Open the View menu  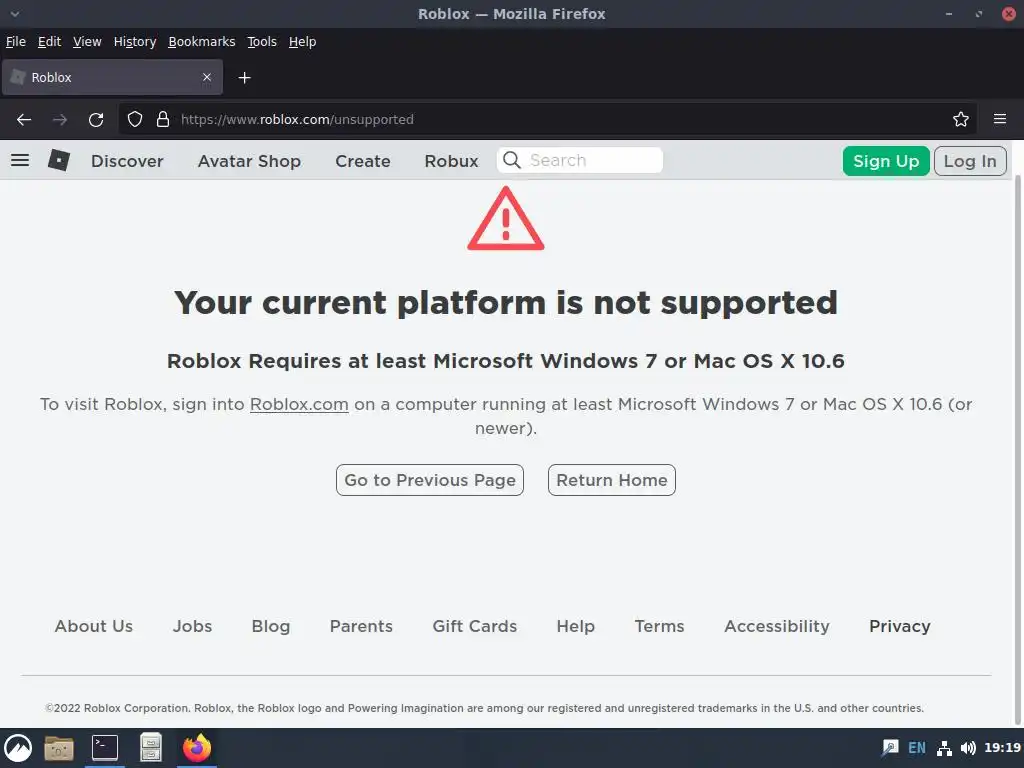[x=87, y=42]
